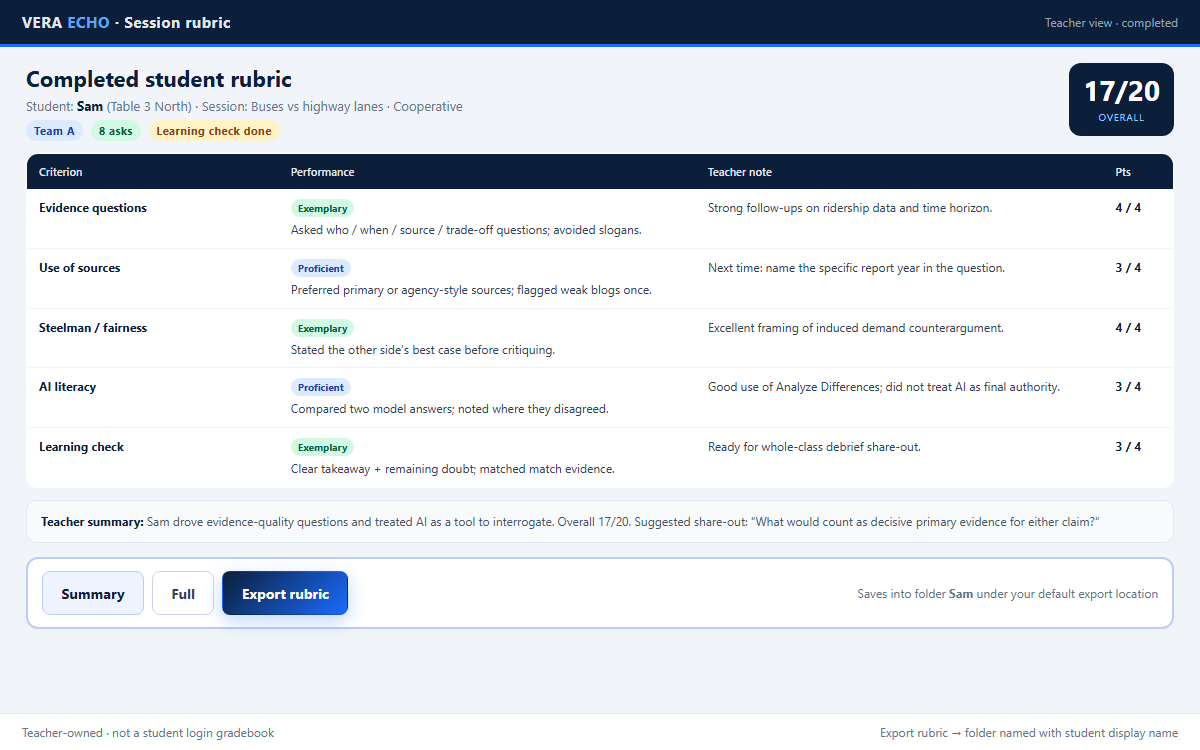This screenshot has width=1200, height=750.
Task: Click the Criterion column header
Action: click(x=61, y=172)
